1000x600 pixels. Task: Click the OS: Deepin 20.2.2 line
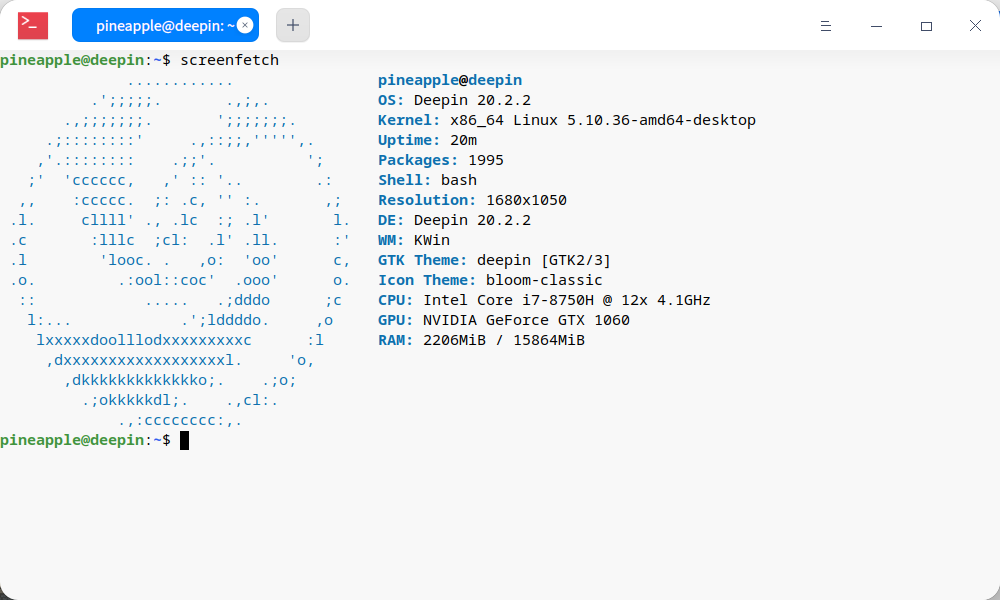pyautogui.click(x=454, y=100)
